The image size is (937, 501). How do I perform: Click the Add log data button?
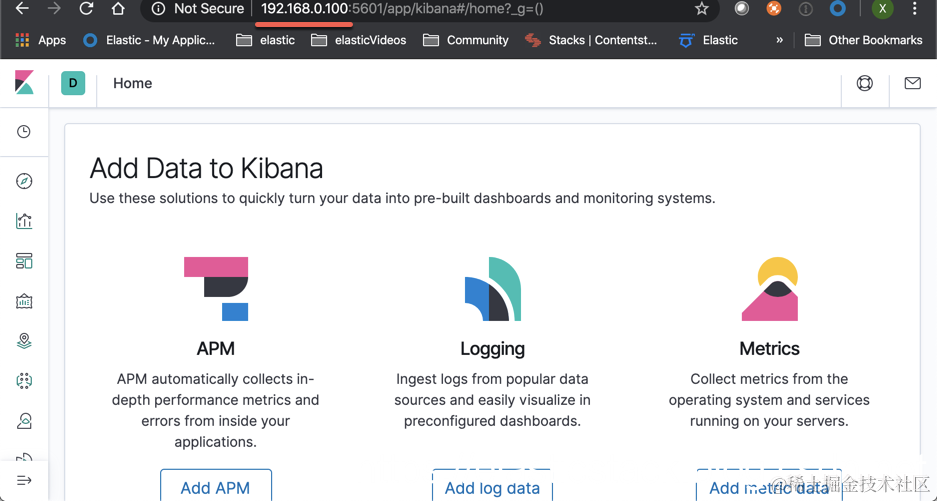coord(492,487)
